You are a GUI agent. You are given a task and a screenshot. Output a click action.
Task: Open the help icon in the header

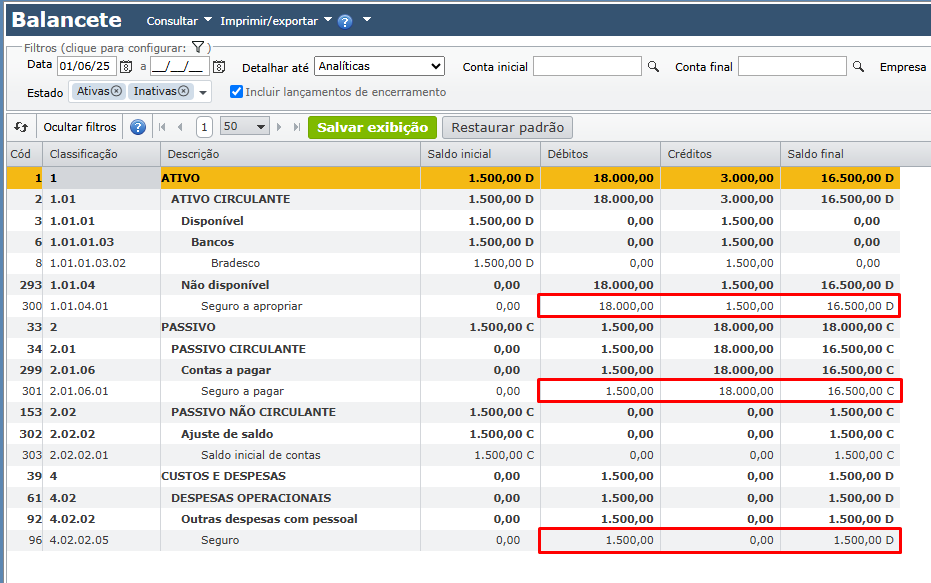click(345, 21)
